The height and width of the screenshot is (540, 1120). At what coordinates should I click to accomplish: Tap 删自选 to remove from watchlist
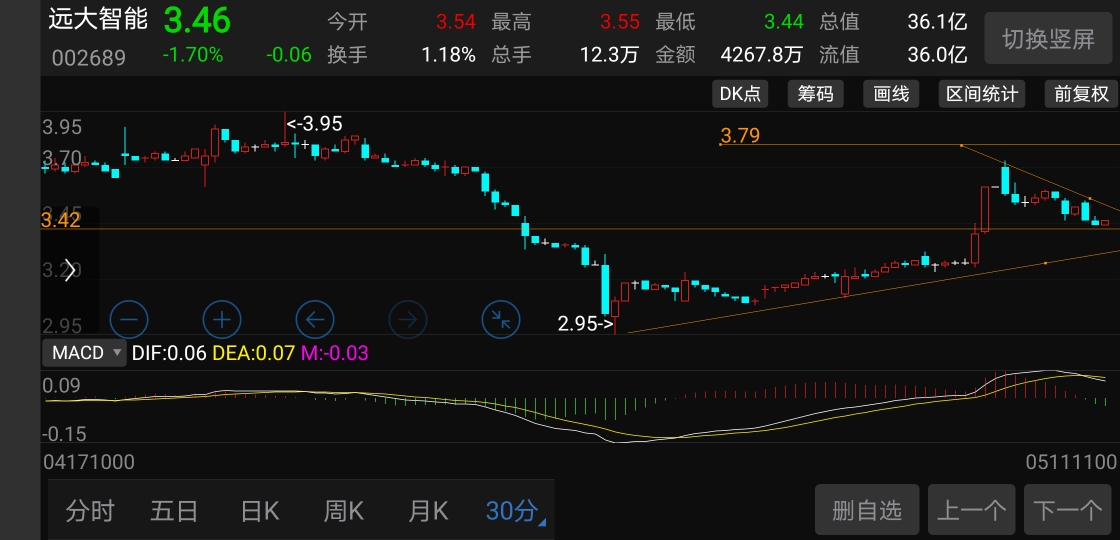pyautogui.click(x=867, y=510)
